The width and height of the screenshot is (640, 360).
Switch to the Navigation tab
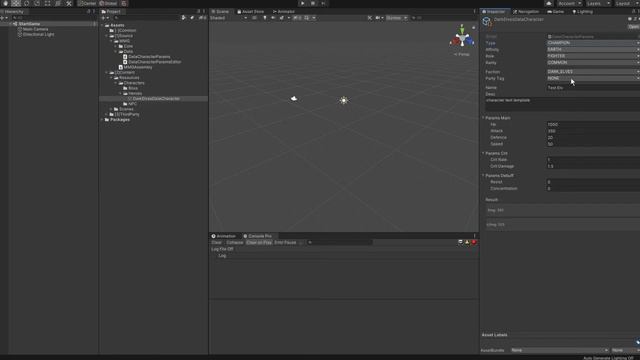[525, 11]
